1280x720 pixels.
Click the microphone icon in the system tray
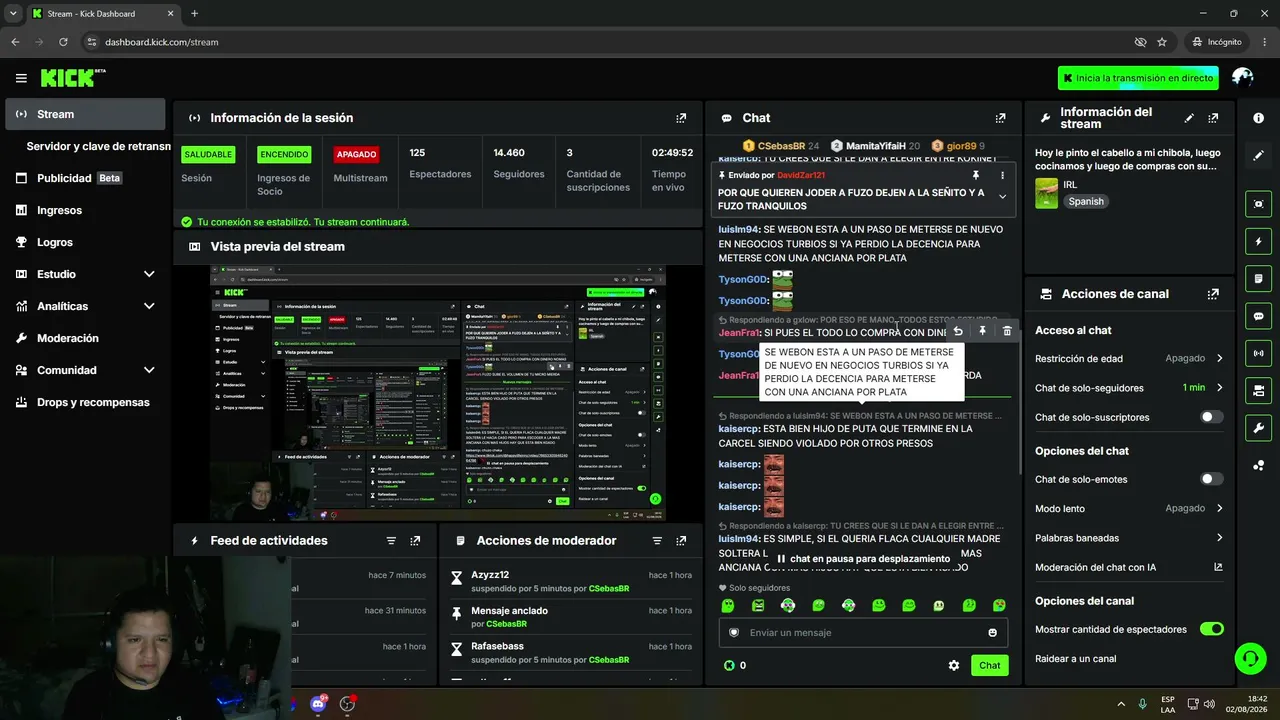coord(1142,703)
